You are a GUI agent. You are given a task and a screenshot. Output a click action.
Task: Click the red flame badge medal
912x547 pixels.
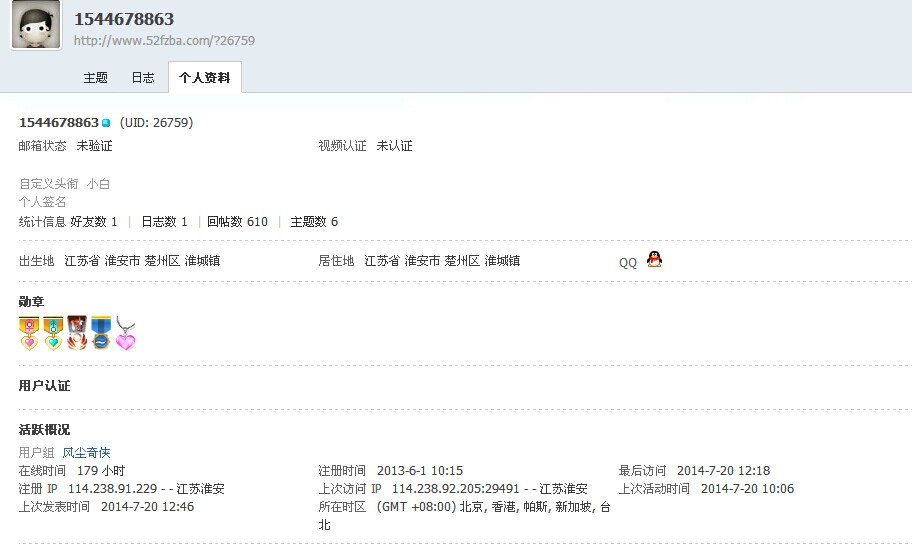pos(77,333)
